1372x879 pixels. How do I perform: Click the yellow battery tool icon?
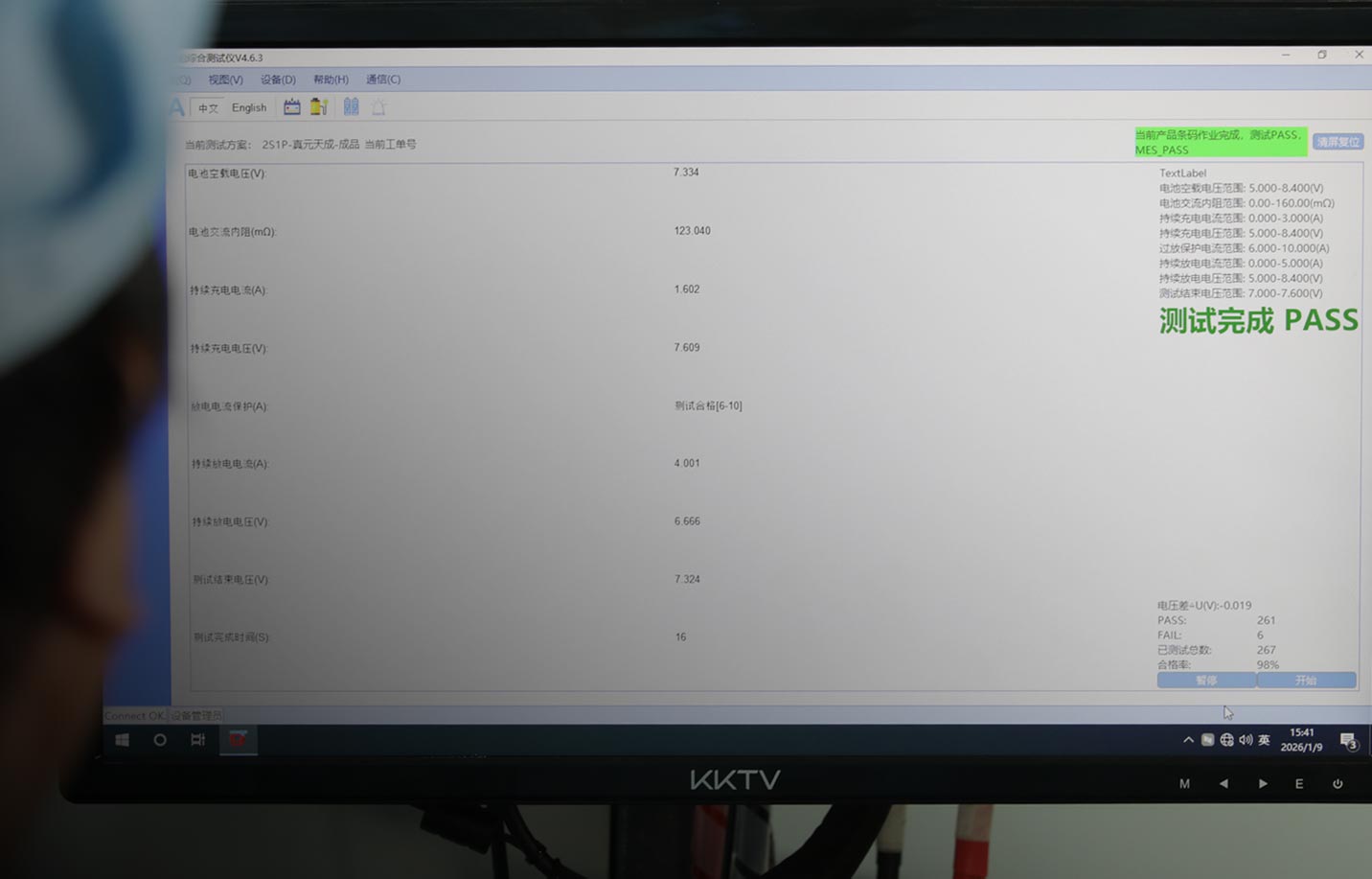[x=319, y=107]
